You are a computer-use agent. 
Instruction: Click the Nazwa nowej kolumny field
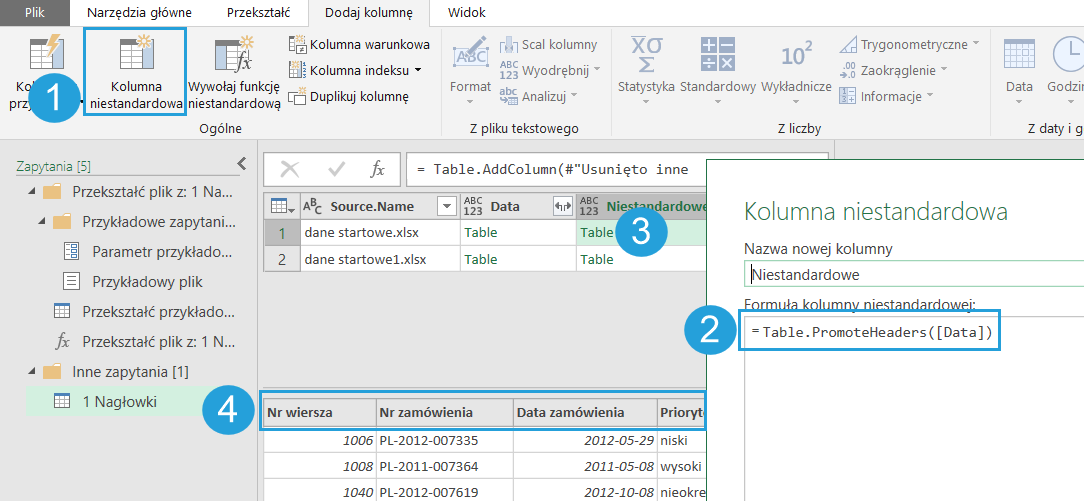[x=913, y=274]
